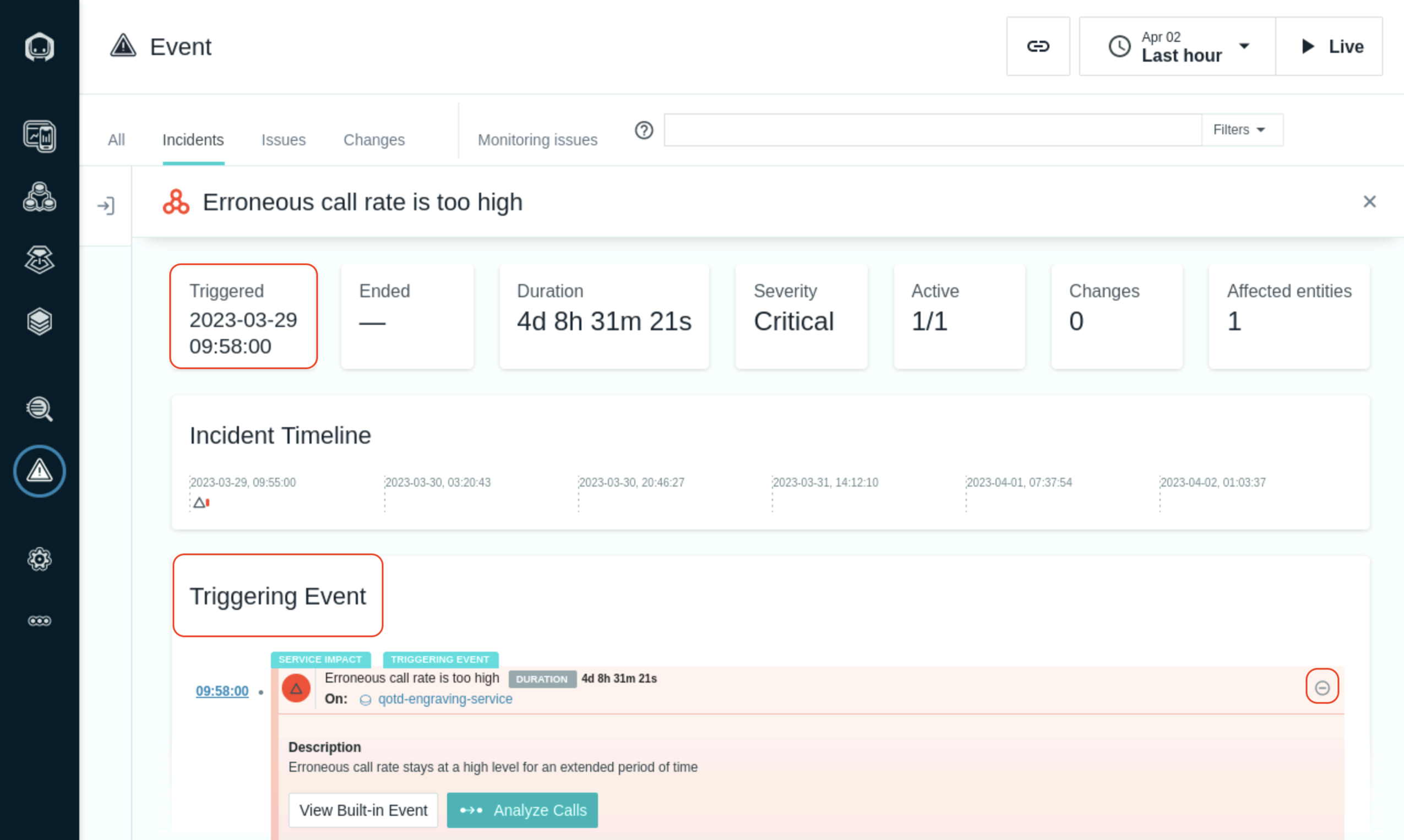Switch to the All tab
This screenshot has width=1404, height=840.
(116, 140)
